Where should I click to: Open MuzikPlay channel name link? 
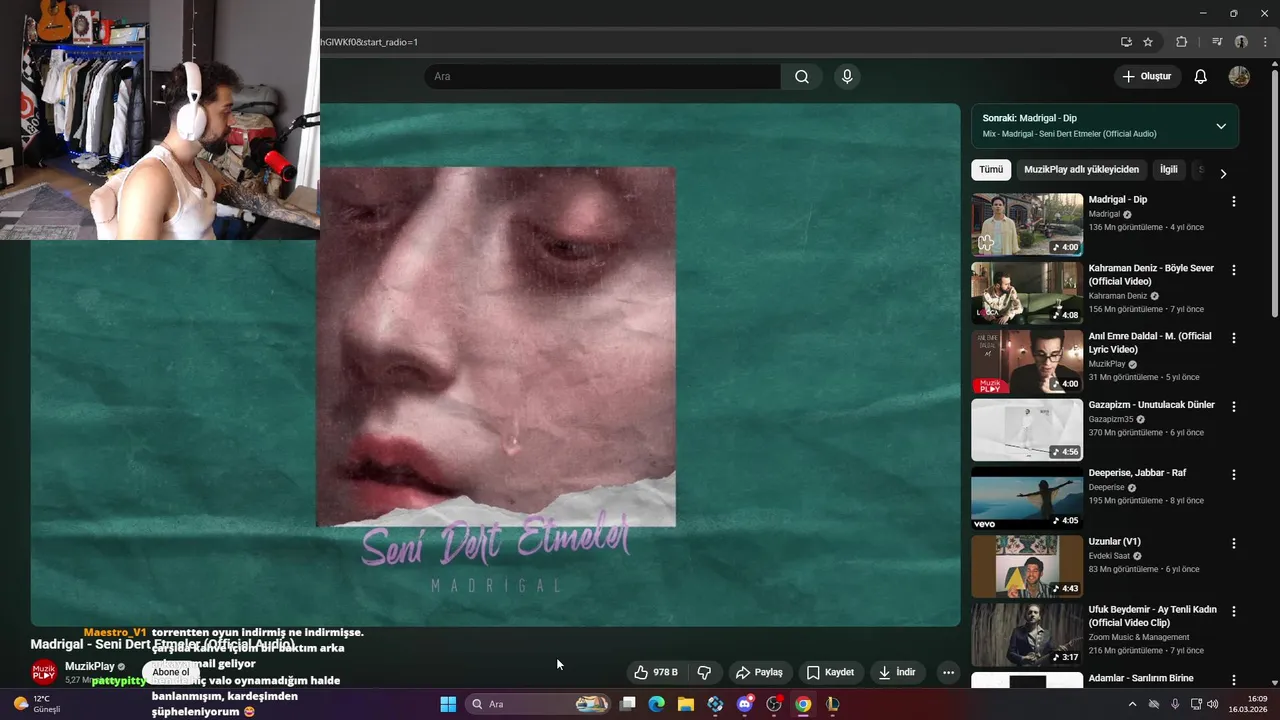[89, 666]
